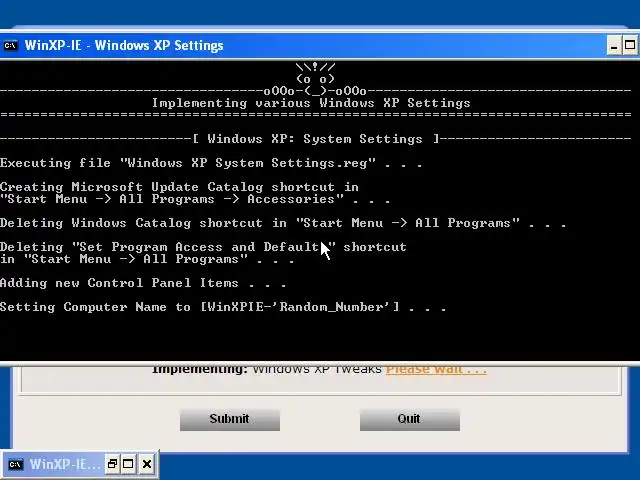Click the "Implementing:" status label behind console
The width and height of the screenshot is (640, 480).
tap(200, 370)
